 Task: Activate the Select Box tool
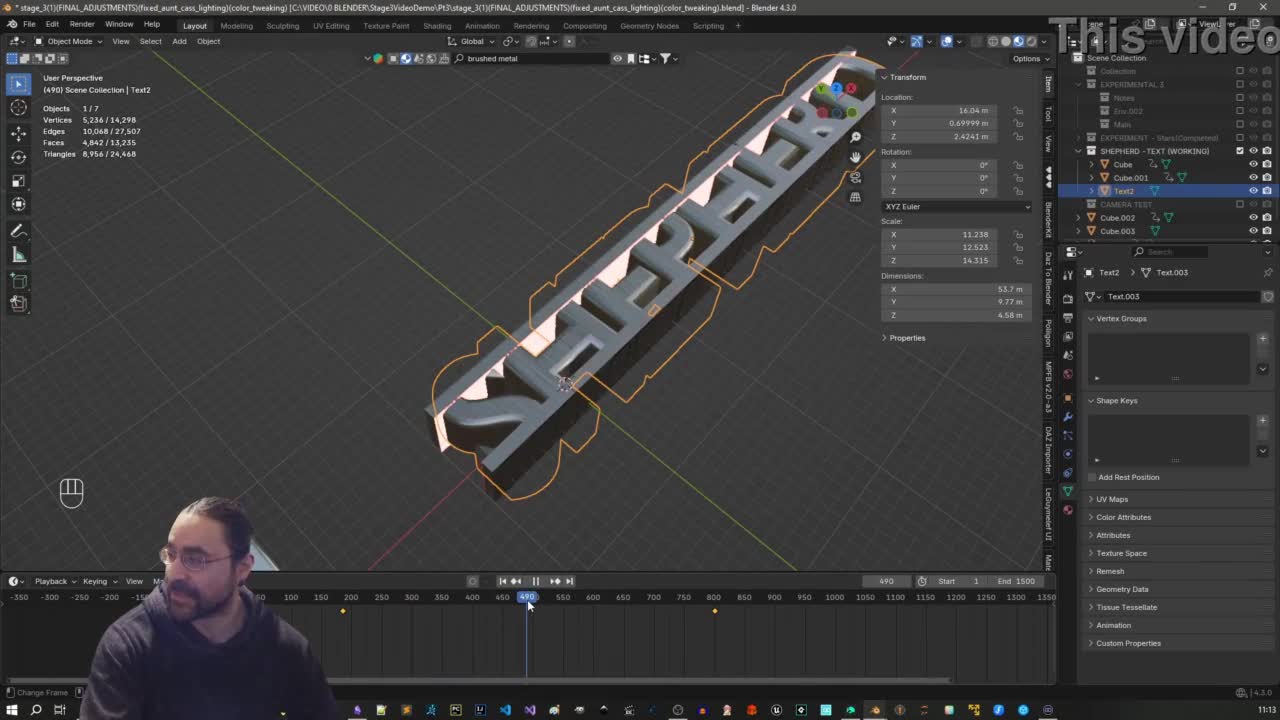(18, 84)
